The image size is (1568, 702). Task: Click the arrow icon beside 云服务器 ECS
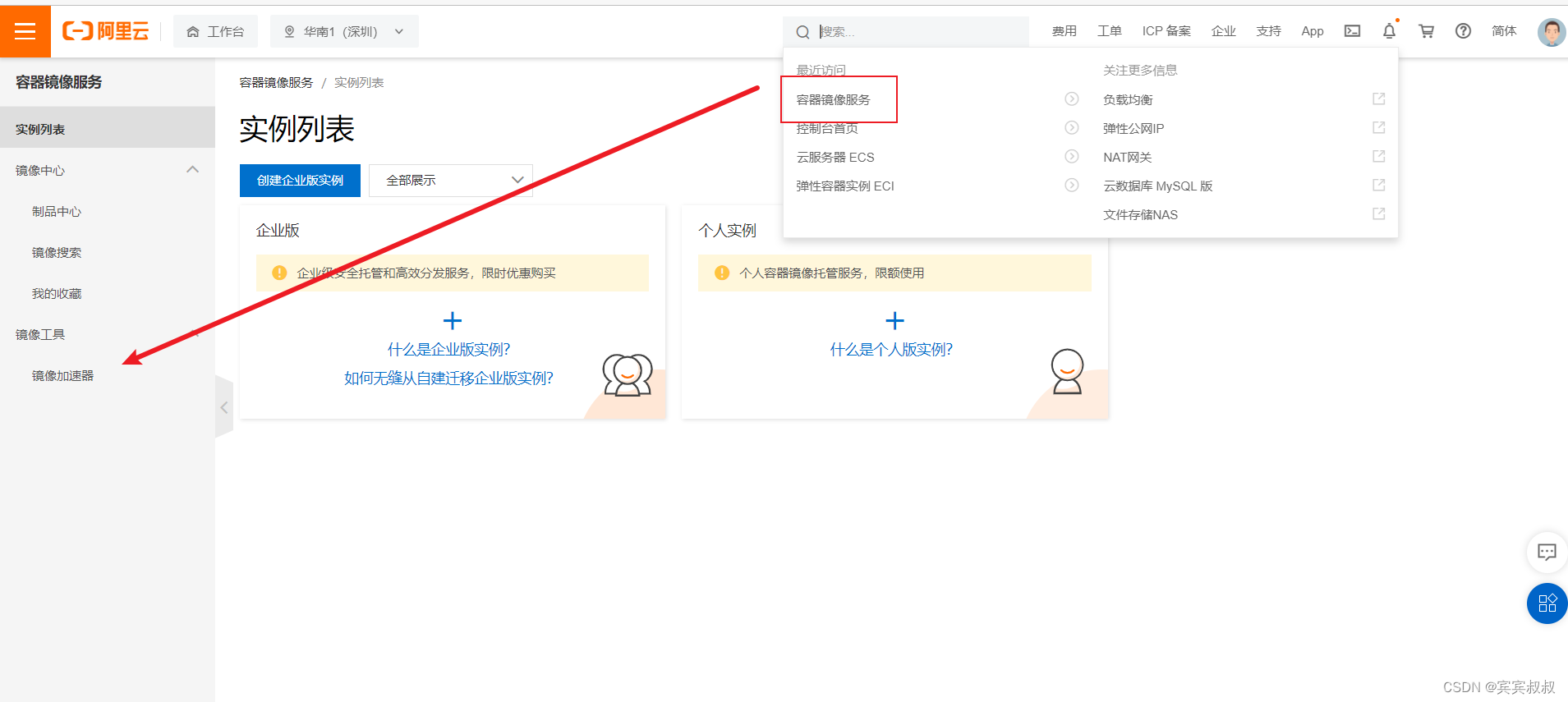[x=1072, y=156]
